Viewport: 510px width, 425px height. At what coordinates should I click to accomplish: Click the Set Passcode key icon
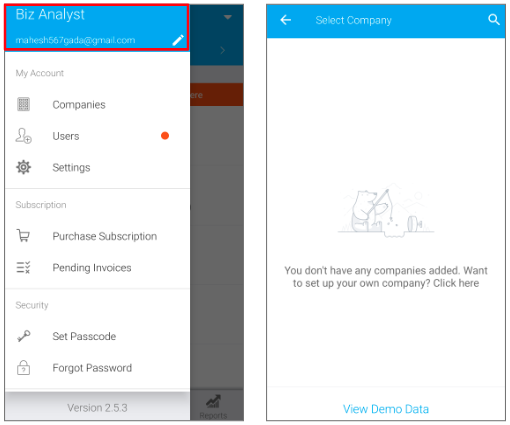(23, 336)
